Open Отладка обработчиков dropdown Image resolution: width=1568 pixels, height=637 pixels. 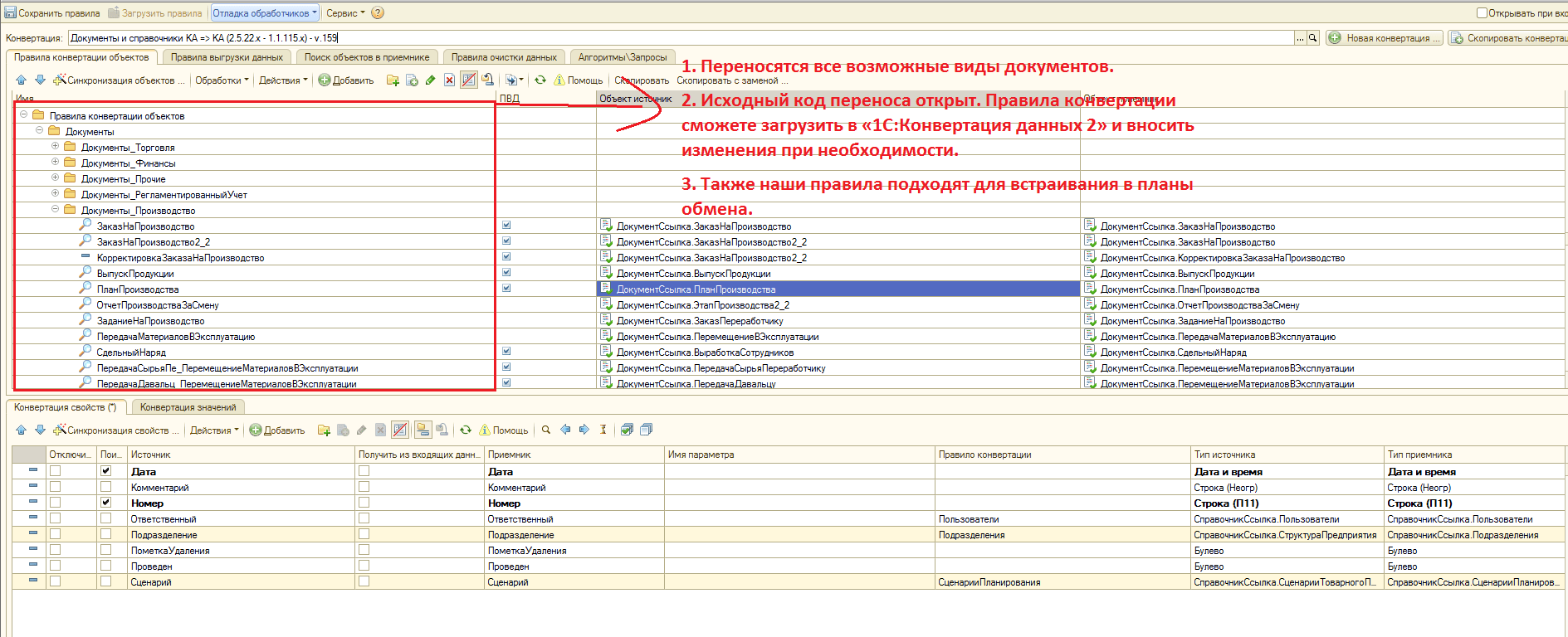pos(265,13)
